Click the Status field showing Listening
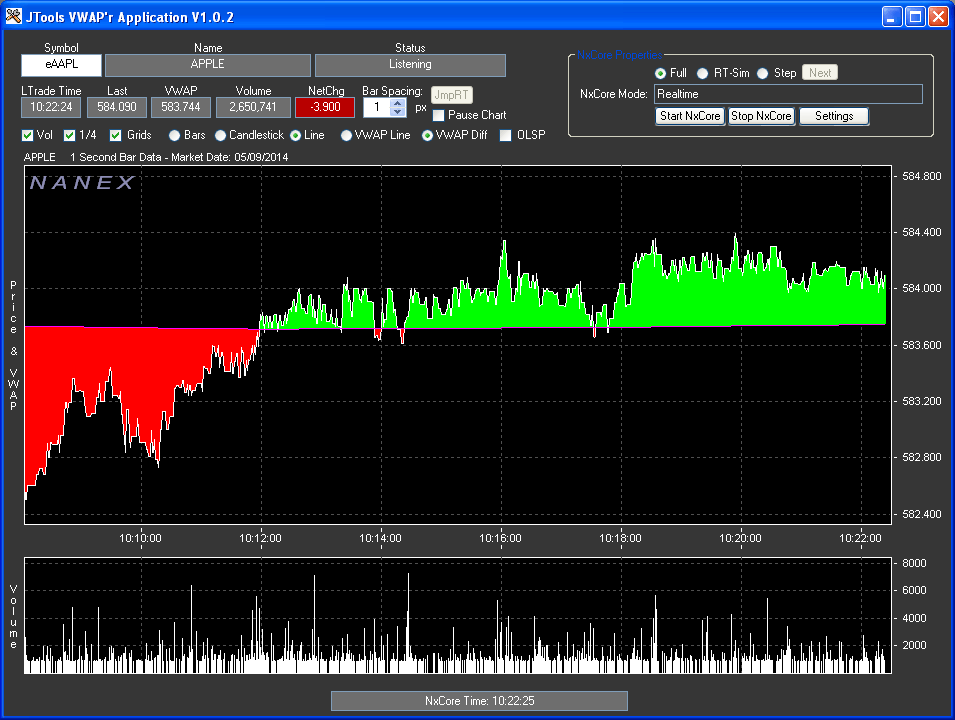The height and width of the screenshot is (720, 955). point(410,65)
